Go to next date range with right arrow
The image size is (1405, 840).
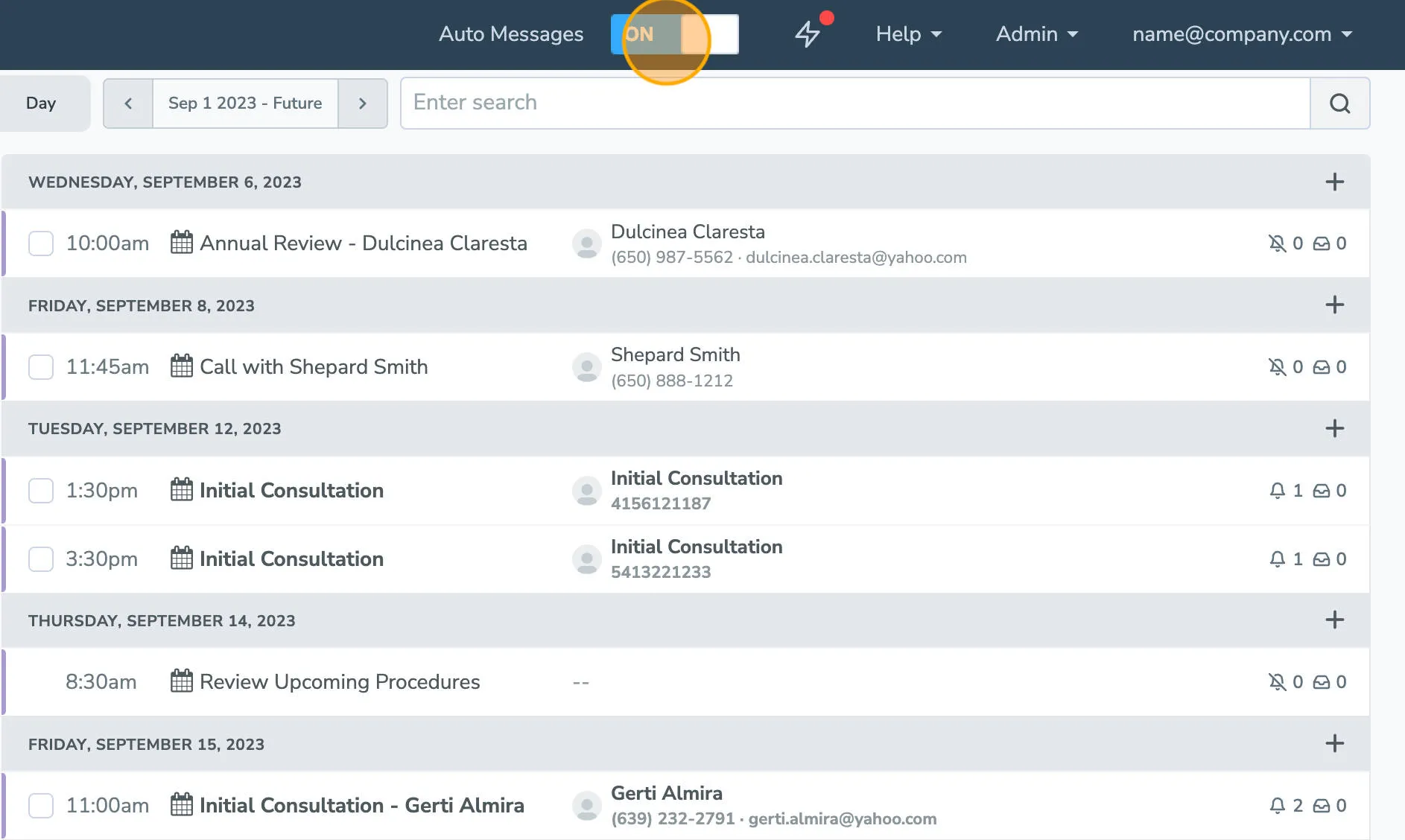pos(363,104)
